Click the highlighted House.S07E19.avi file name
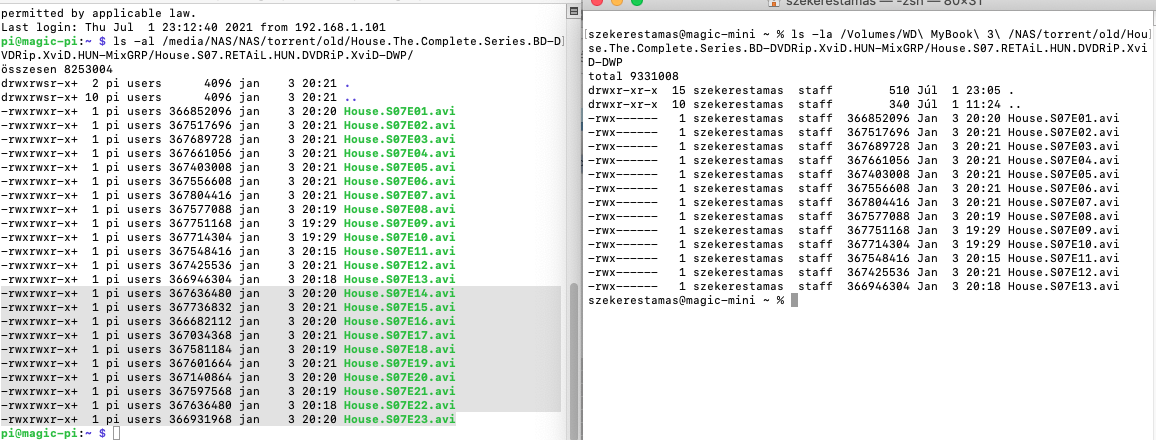 click(x=400, y=363)
